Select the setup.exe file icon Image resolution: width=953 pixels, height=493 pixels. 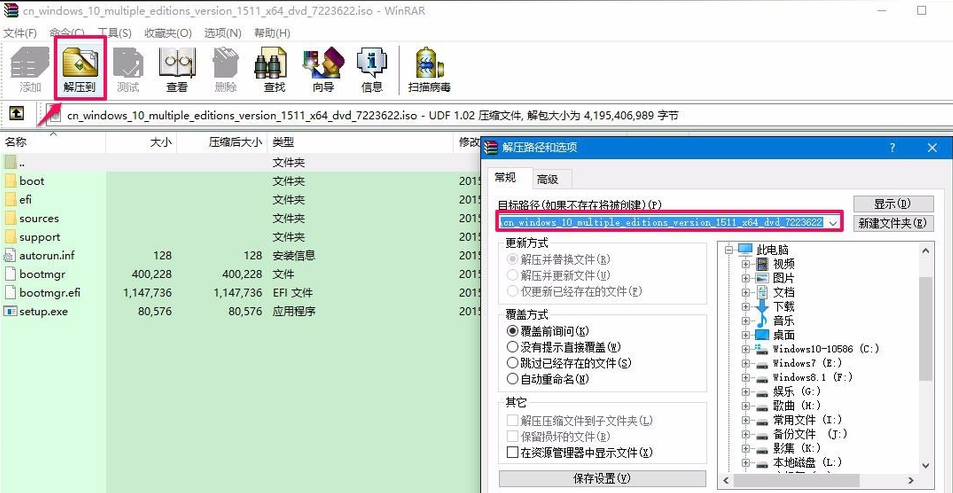(10, 311)
